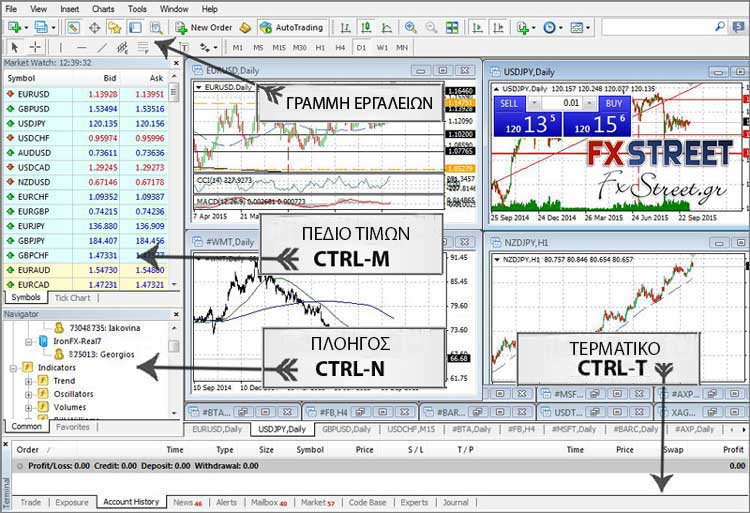Toggle the H4 timeframe button
This screenshot has width=750, height=513.
tap(340, 47)
